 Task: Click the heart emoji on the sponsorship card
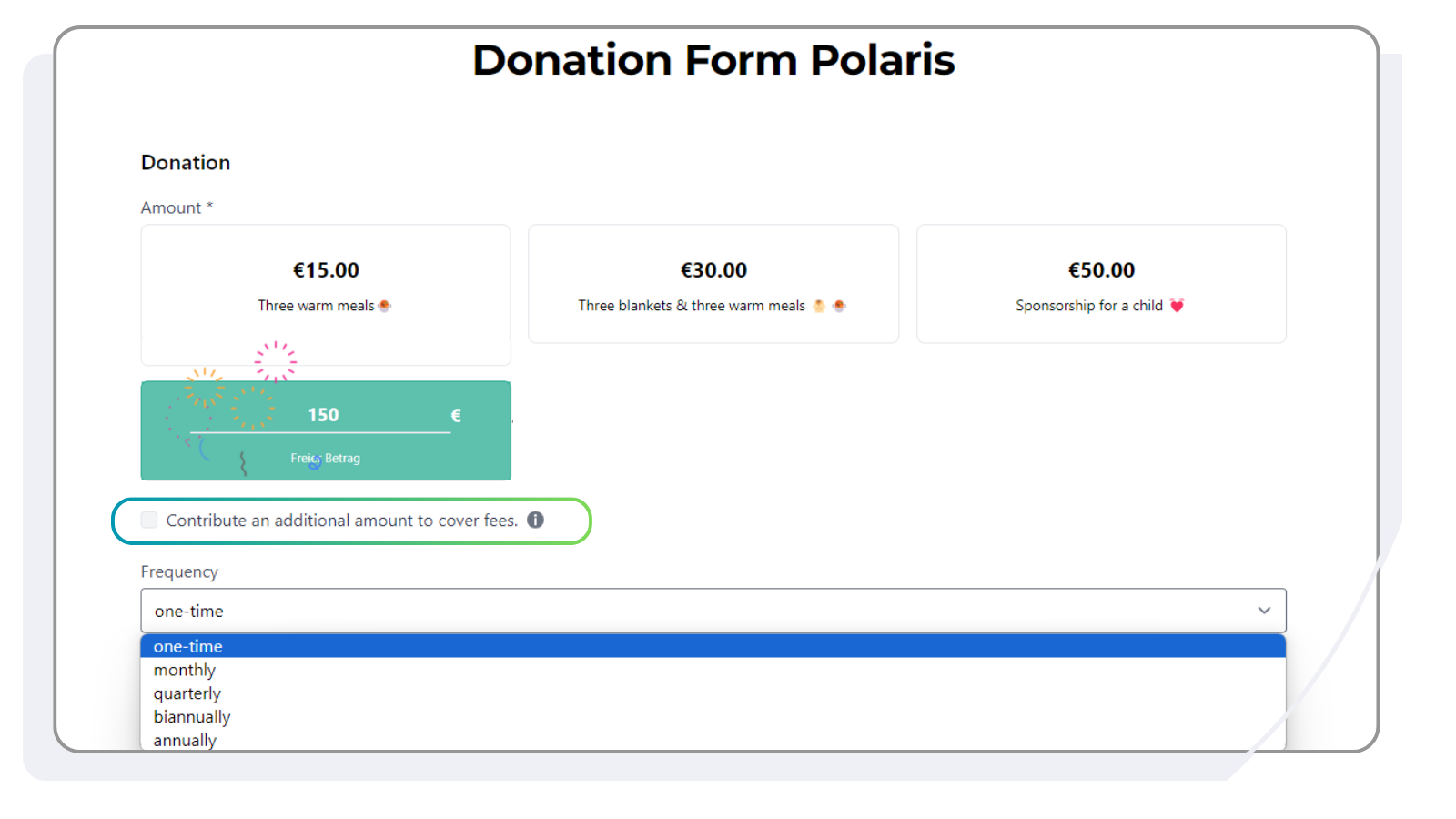coord(1178,306)
